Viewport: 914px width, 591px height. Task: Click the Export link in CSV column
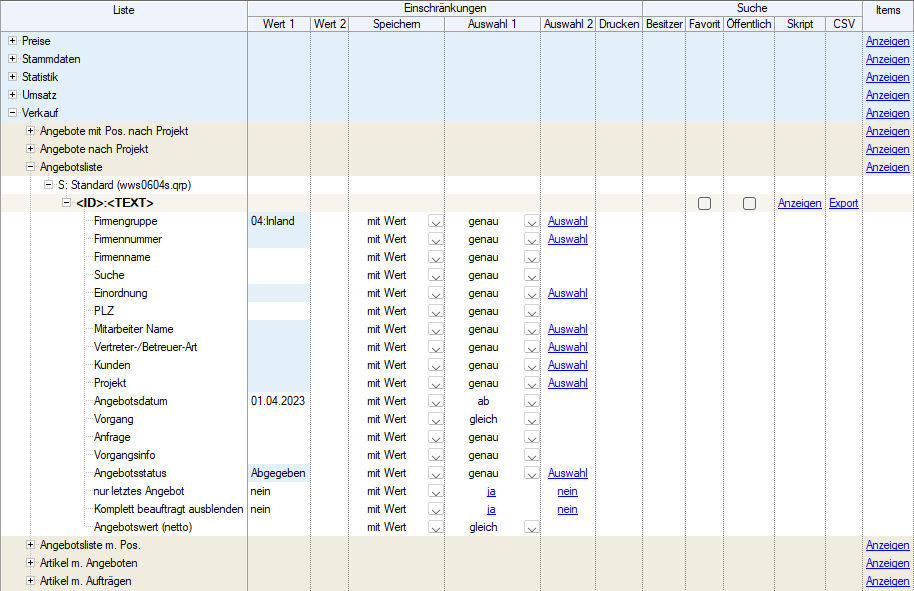843,203
